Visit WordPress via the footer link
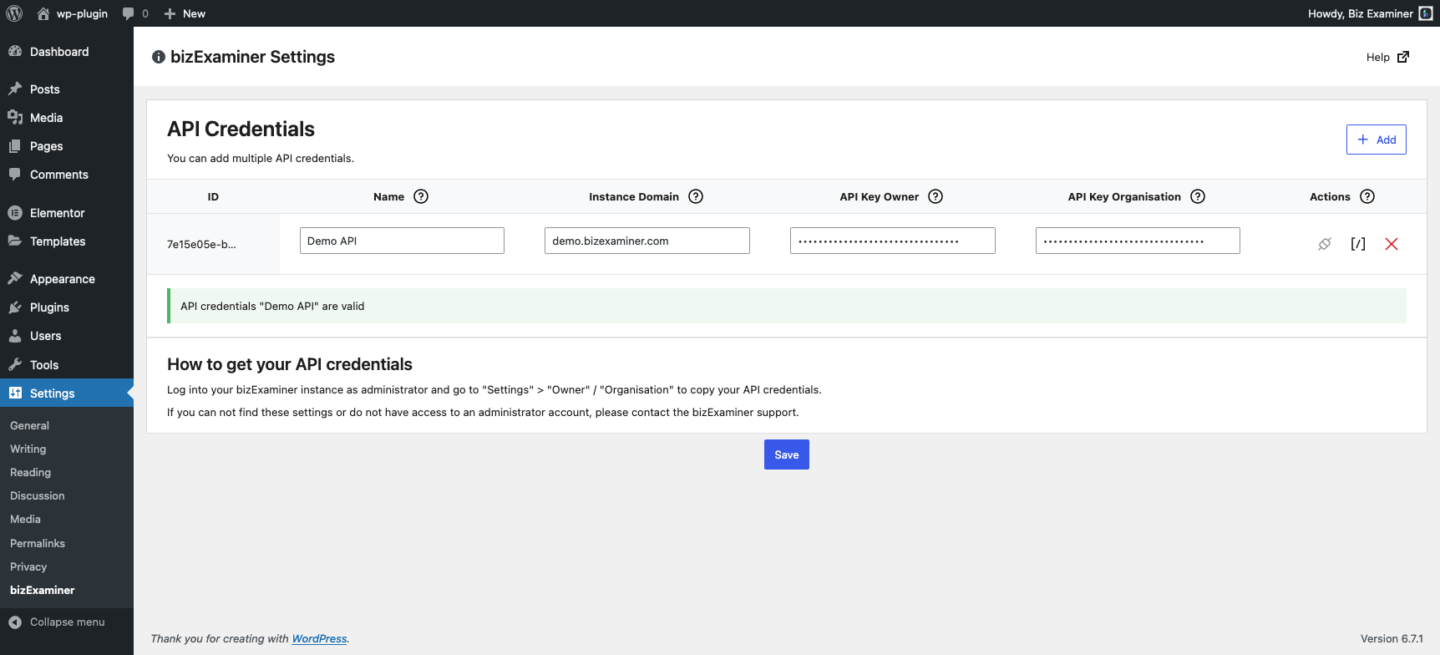 (318, 638)
